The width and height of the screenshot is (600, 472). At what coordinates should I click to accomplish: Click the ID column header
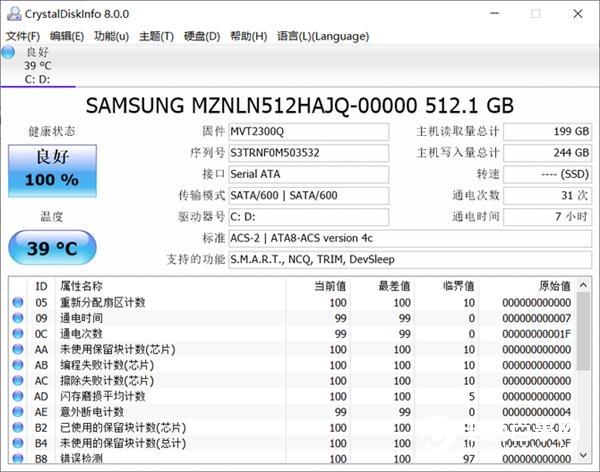tap(41, 286)
